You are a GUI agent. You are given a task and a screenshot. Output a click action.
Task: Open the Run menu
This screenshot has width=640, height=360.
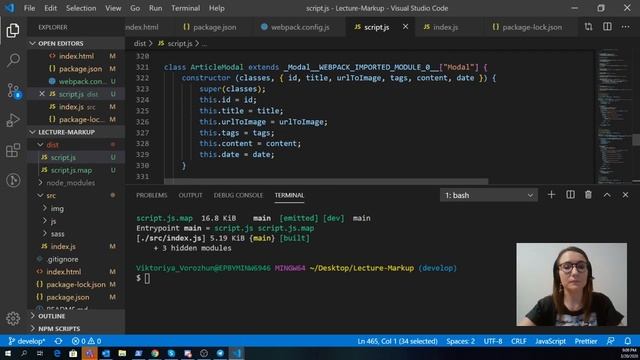click(x=155, y=8)
